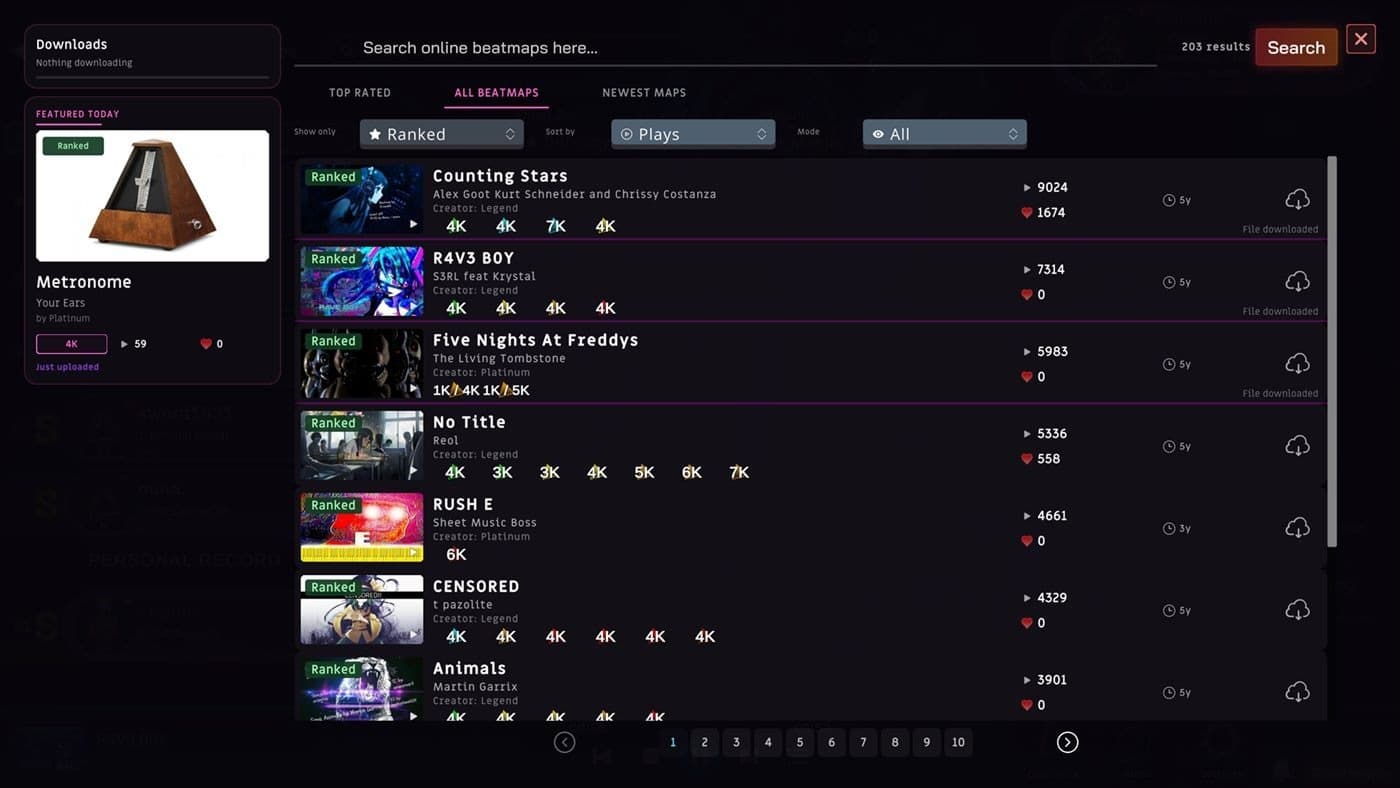Close the beatmap browser with X
1400x788 pixels.
(x=1361, y=39)
